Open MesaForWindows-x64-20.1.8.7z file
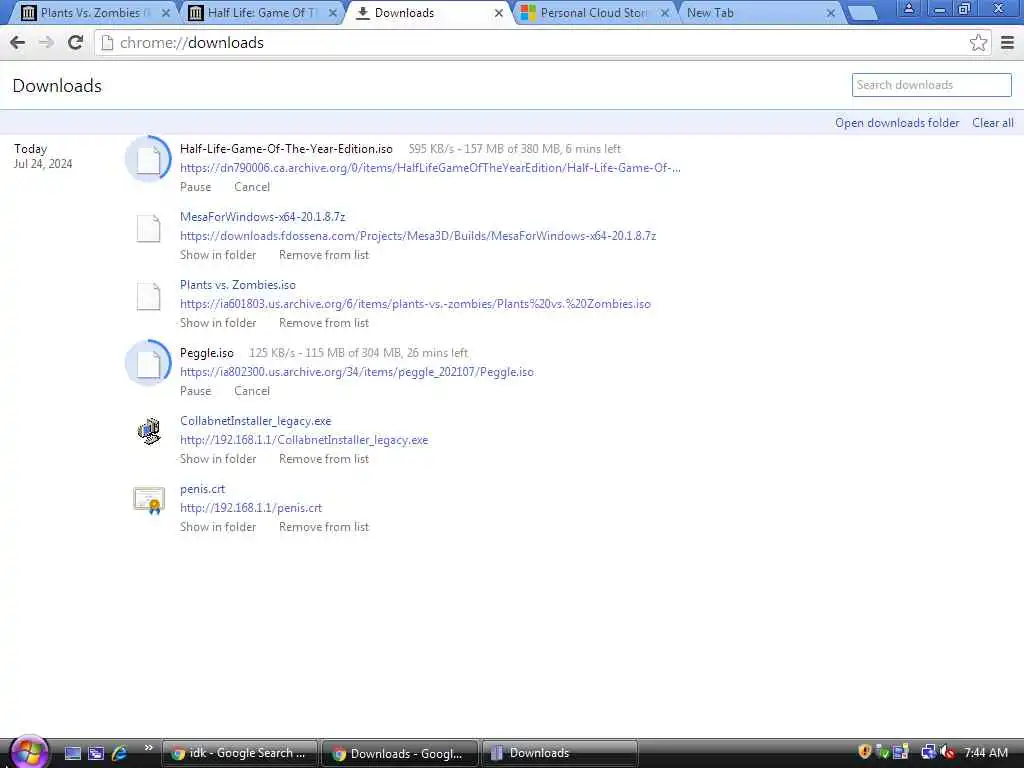 click(x=263, y=217)
